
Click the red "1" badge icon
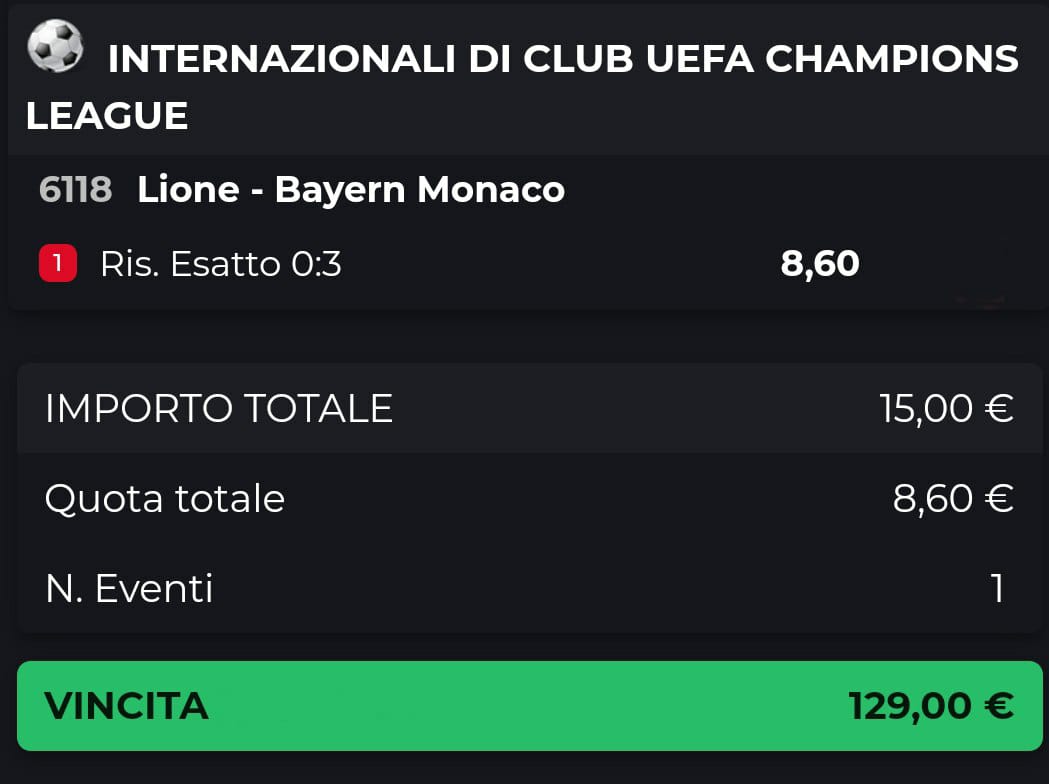coord(58,264)
